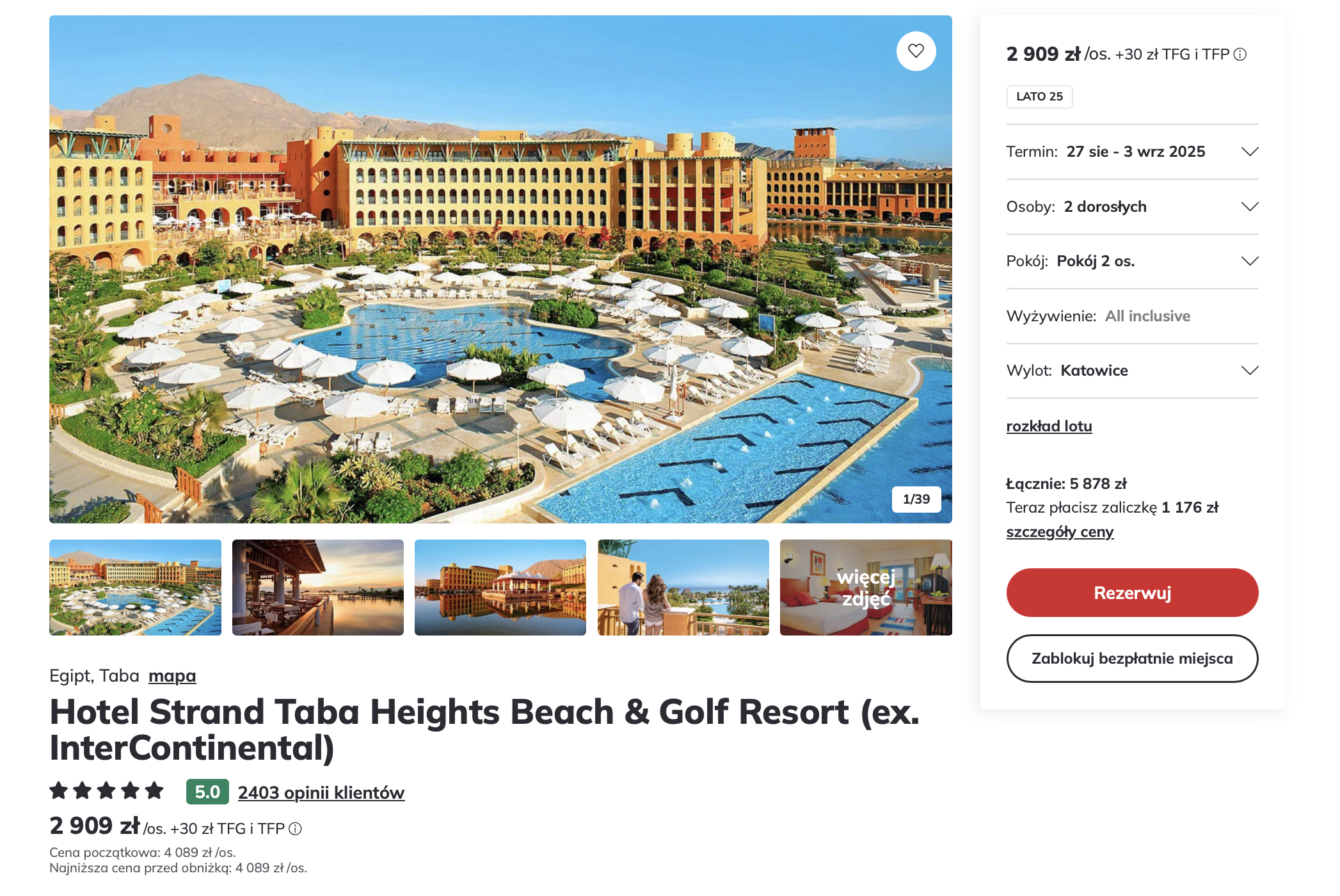The height and width of the screenshot is (896, 1340).
Task: Click więcej zdjęć to view more photos
Action: coord(866,588)
